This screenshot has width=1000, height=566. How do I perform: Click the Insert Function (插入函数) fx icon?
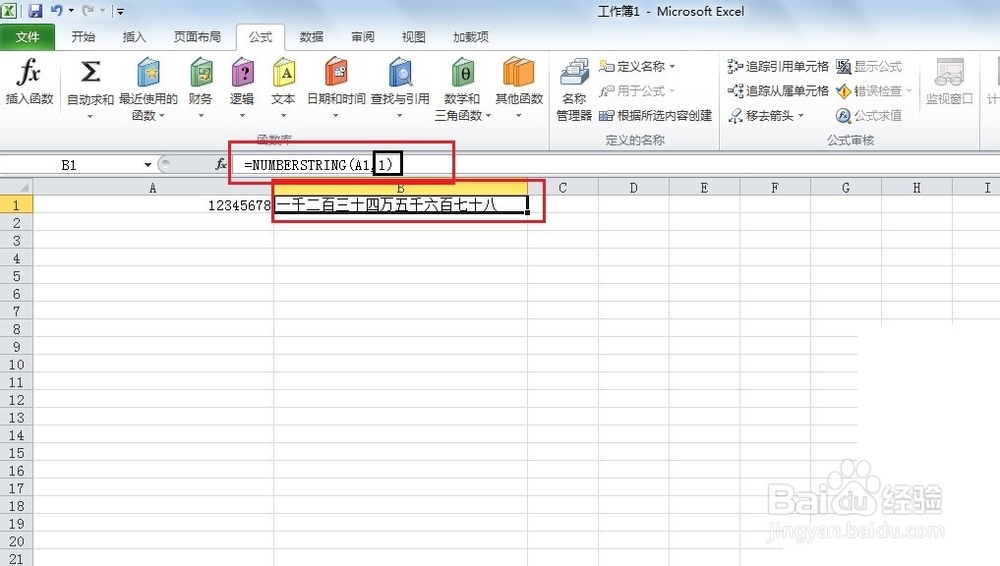click(29, 71)
